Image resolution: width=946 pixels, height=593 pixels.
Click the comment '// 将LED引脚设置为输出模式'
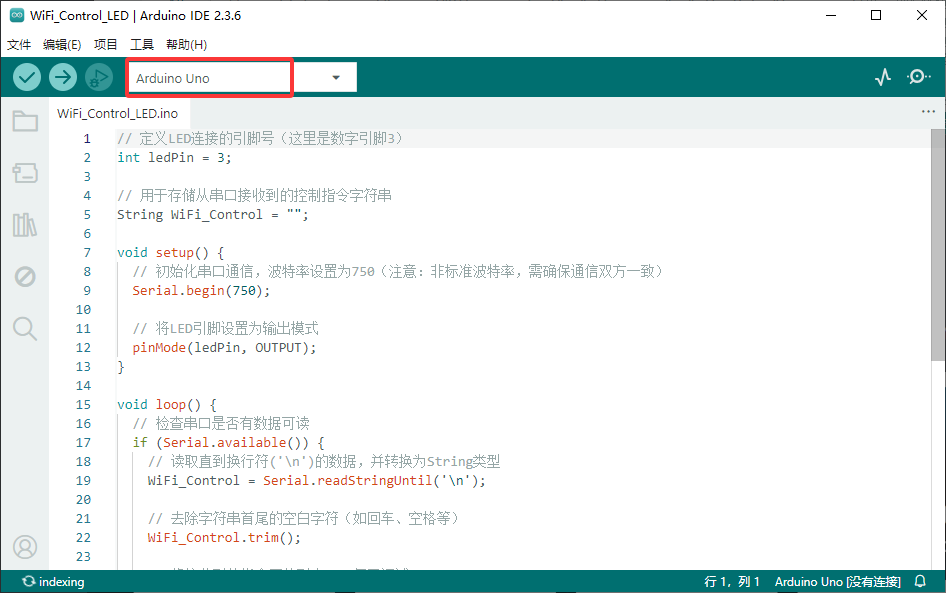[226, 329]
